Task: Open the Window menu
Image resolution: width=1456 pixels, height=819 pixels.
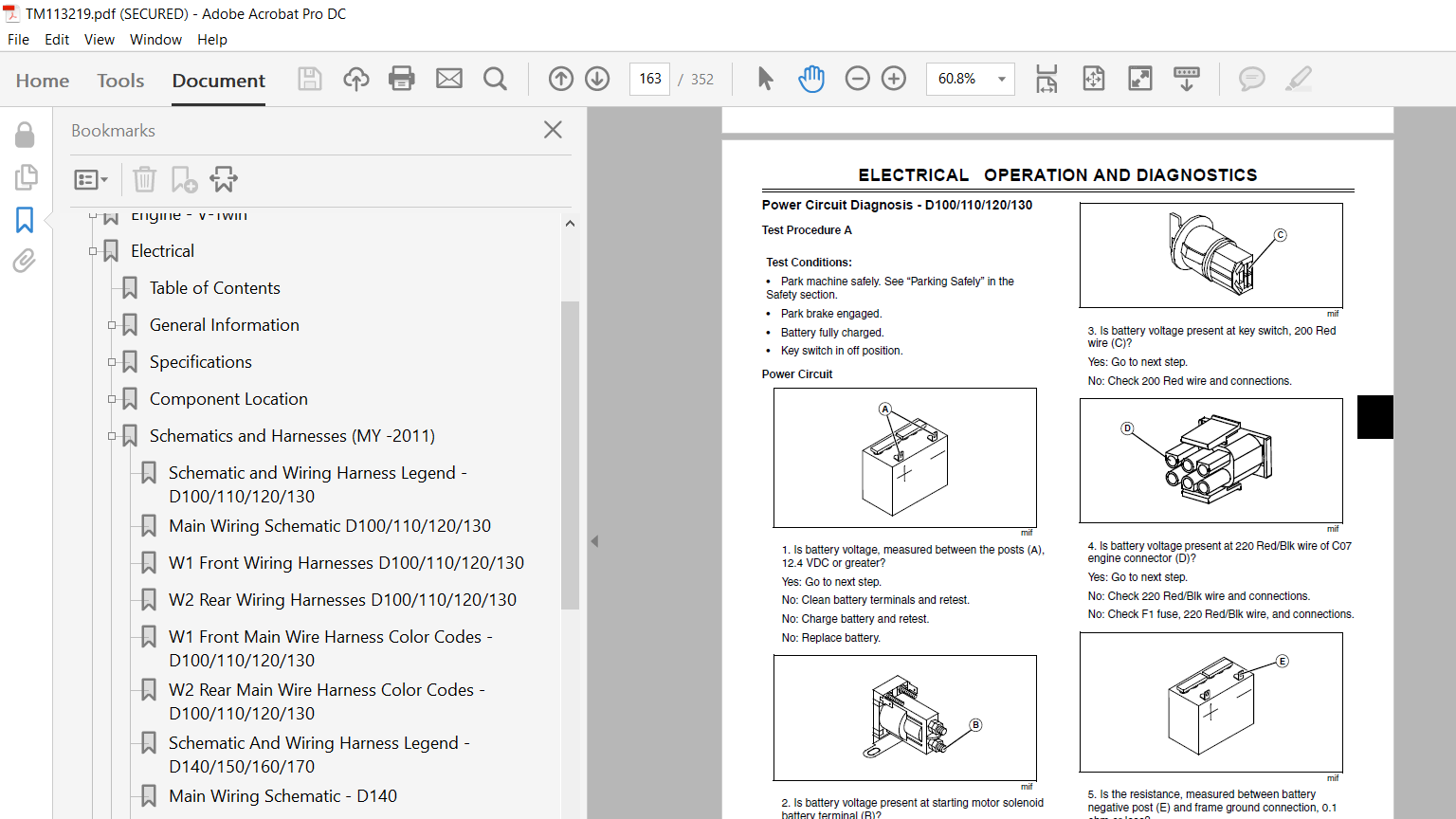Action: [x=155, y=40]
